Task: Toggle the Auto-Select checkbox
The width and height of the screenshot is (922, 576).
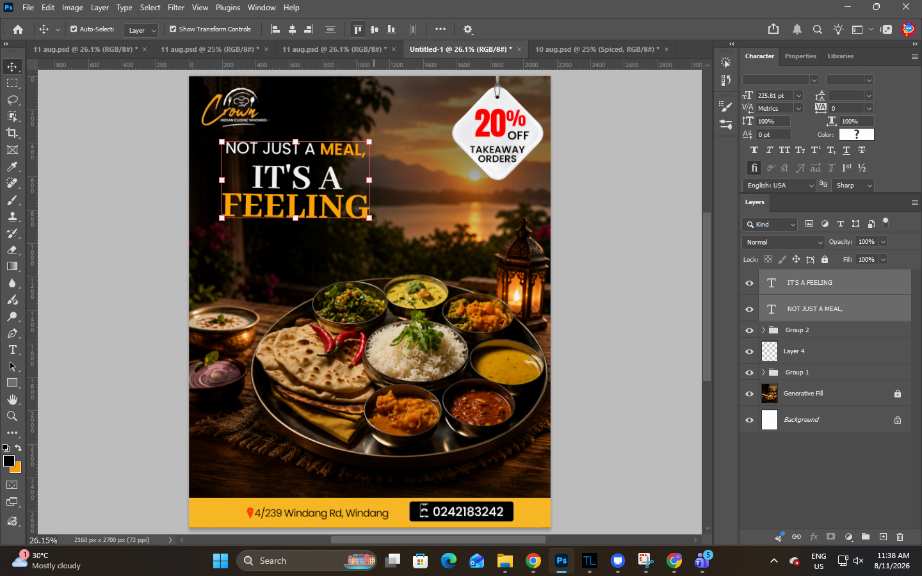Action: [74, 29]
